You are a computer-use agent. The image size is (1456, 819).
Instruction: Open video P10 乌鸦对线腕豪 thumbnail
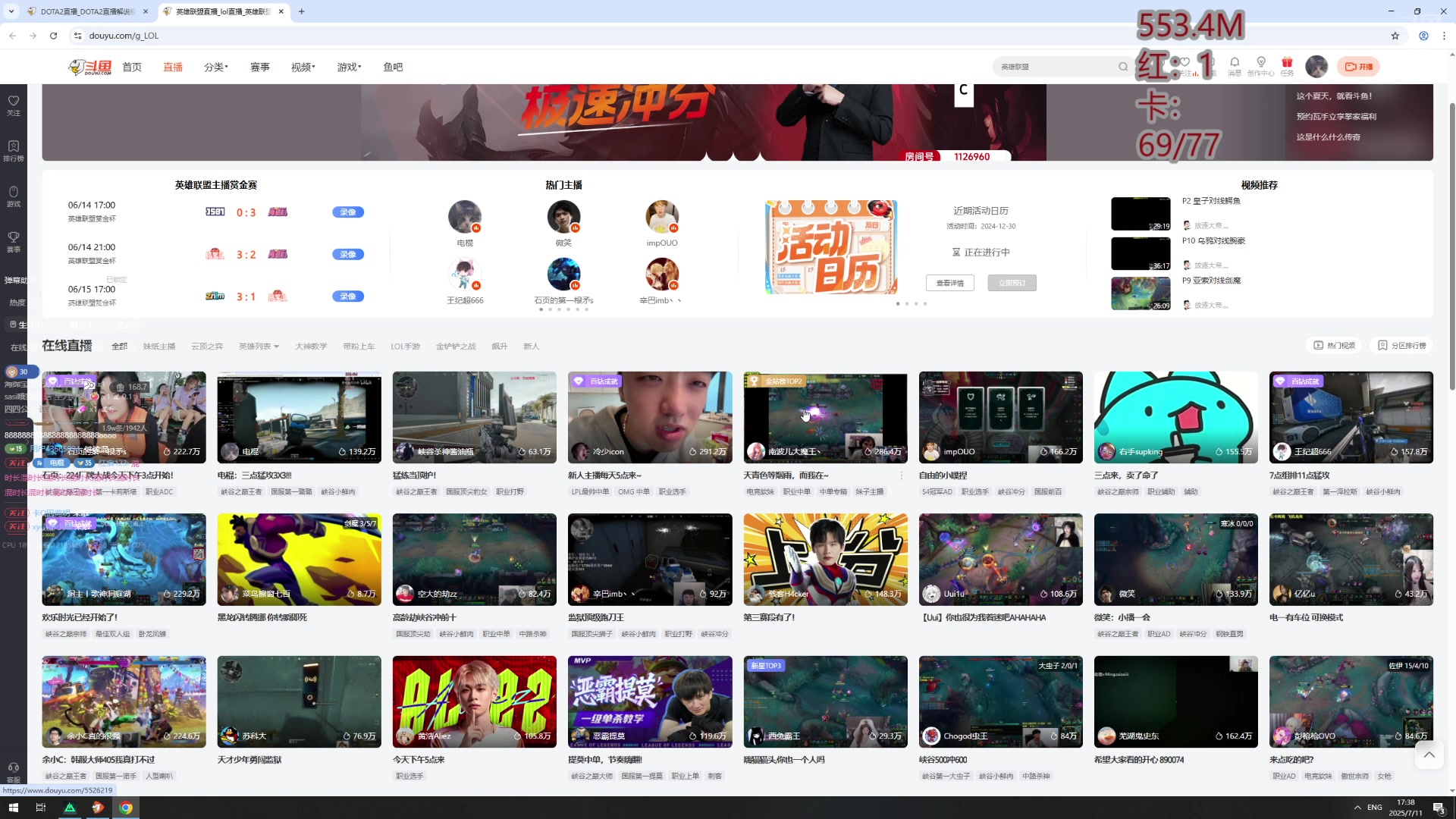pyautogui.click(x=1141, y=254)
